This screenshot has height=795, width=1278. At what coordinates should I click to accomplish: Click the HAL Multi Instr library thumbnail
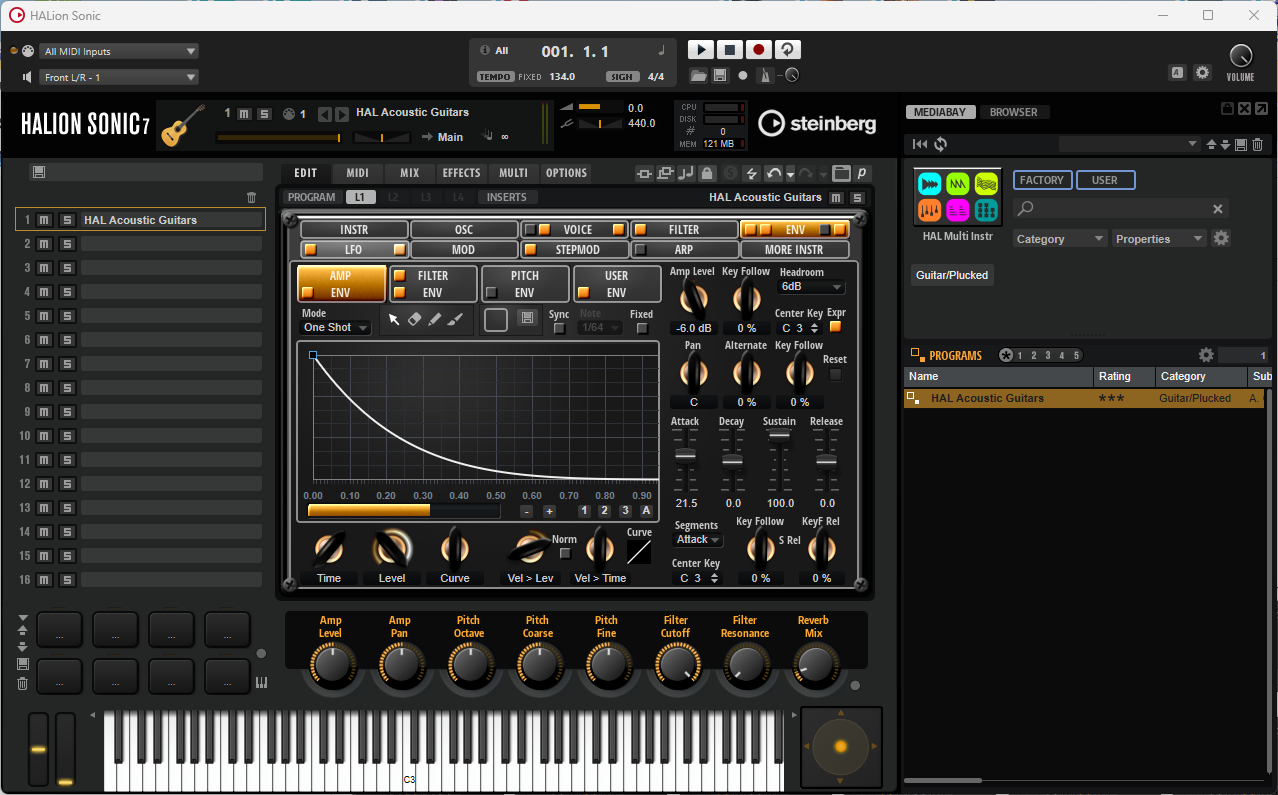958,197
